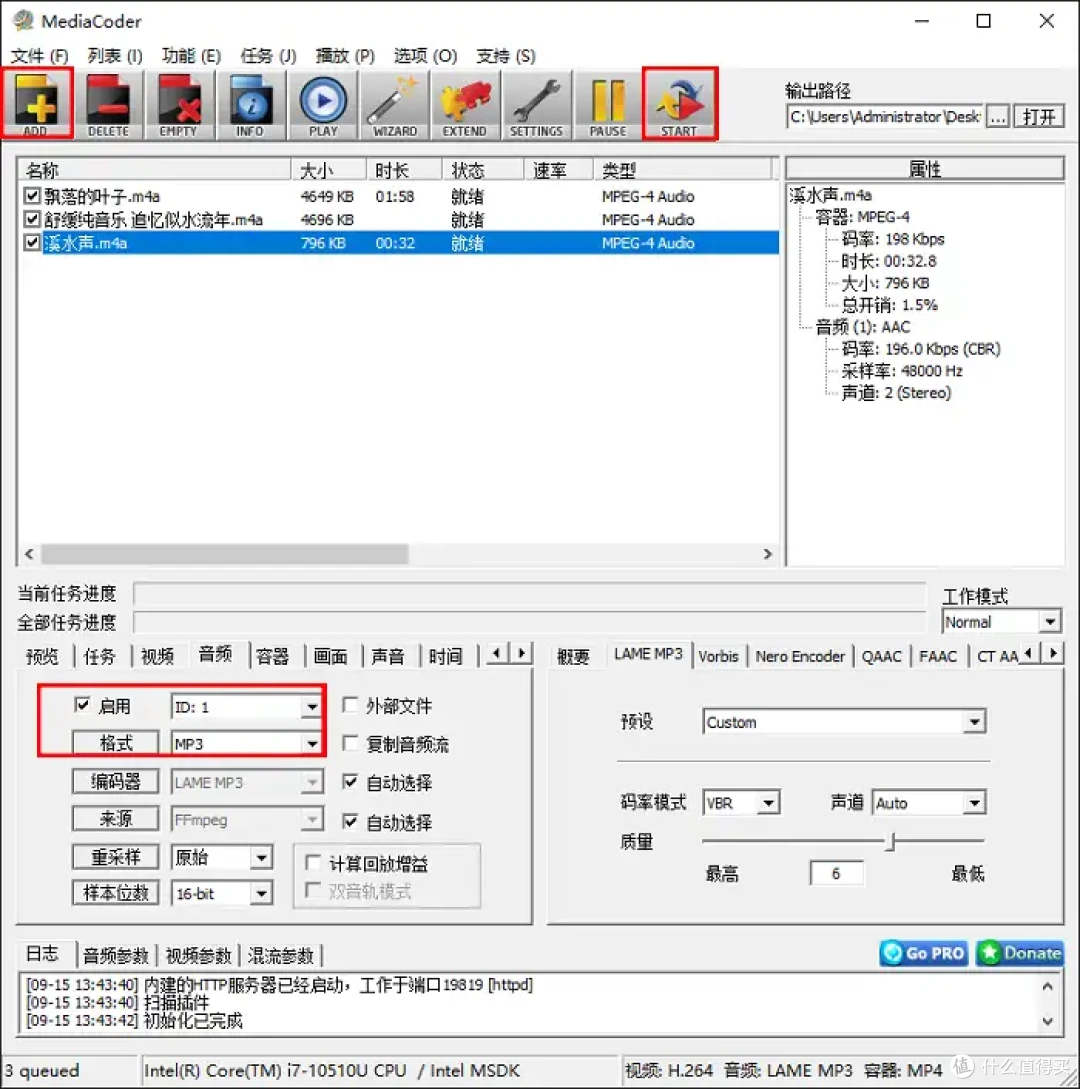Click the Go PRO badge
This screenshot has width=1080, height=1089.
[x=924, y=953]
